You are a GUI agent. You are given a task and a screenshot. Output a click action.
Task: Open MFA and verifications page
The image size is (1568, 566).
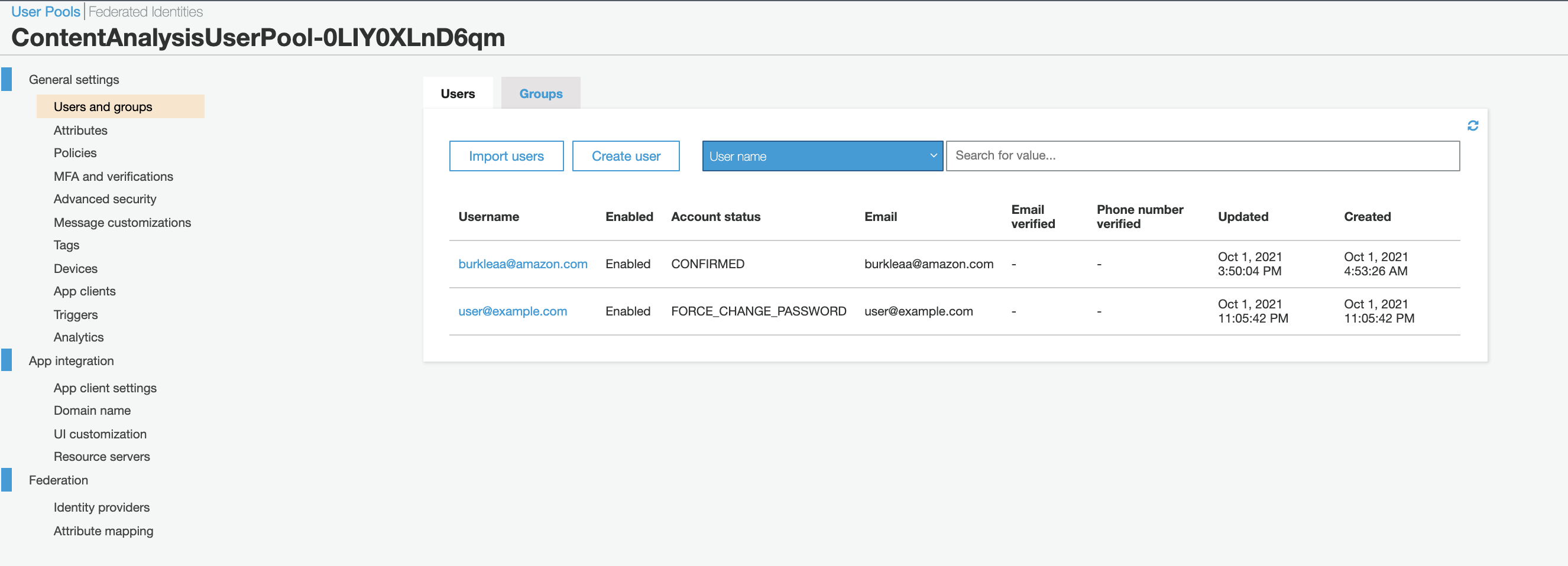coord(113,177)
